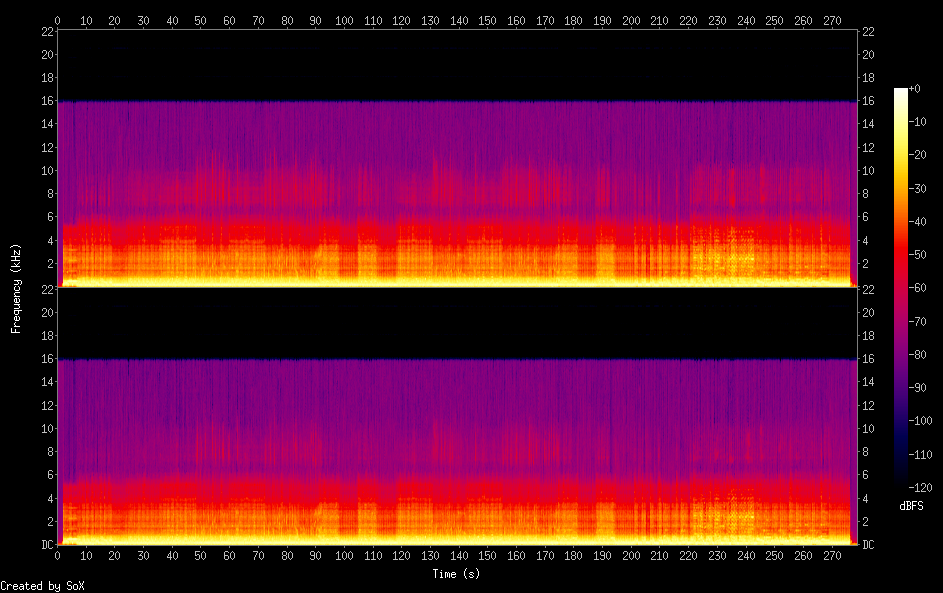
Task: Click 'DC' label on the left frequency axis
Action: (48, 544)
